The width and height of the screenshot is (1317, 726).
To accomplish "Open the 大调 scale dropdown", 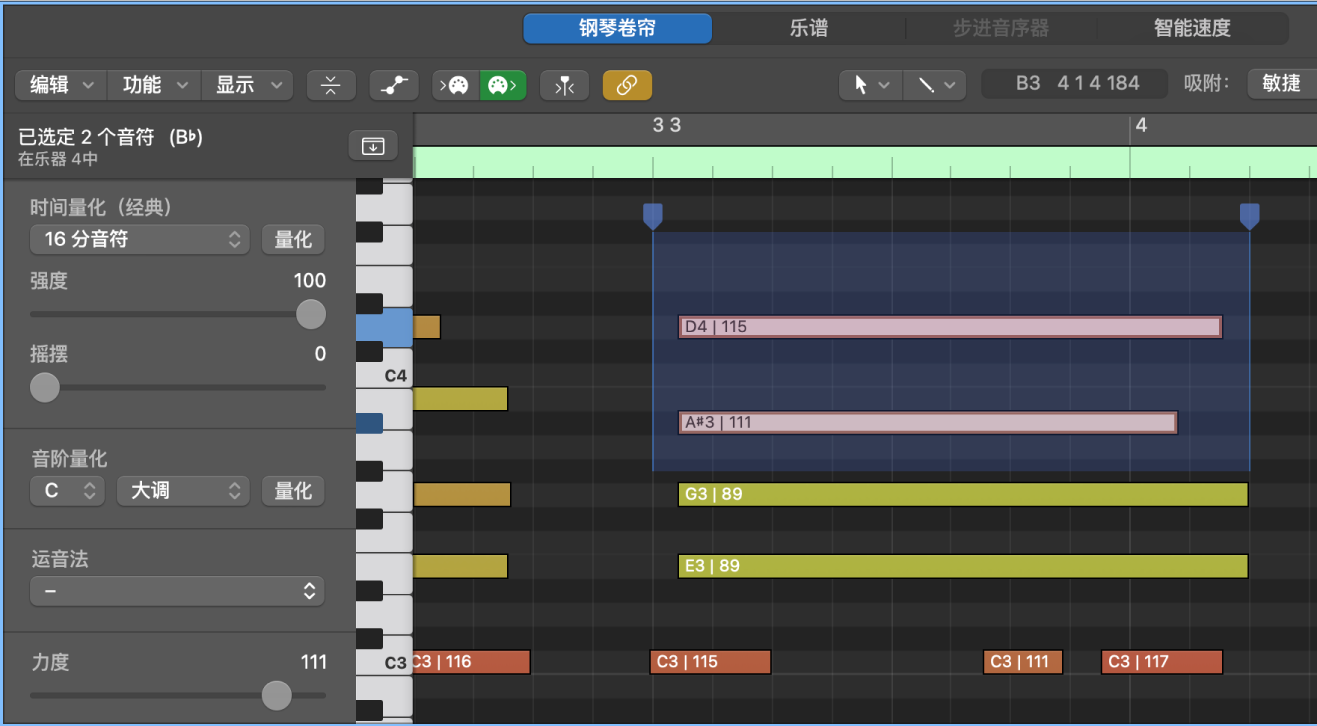I will tap(183, 491).
